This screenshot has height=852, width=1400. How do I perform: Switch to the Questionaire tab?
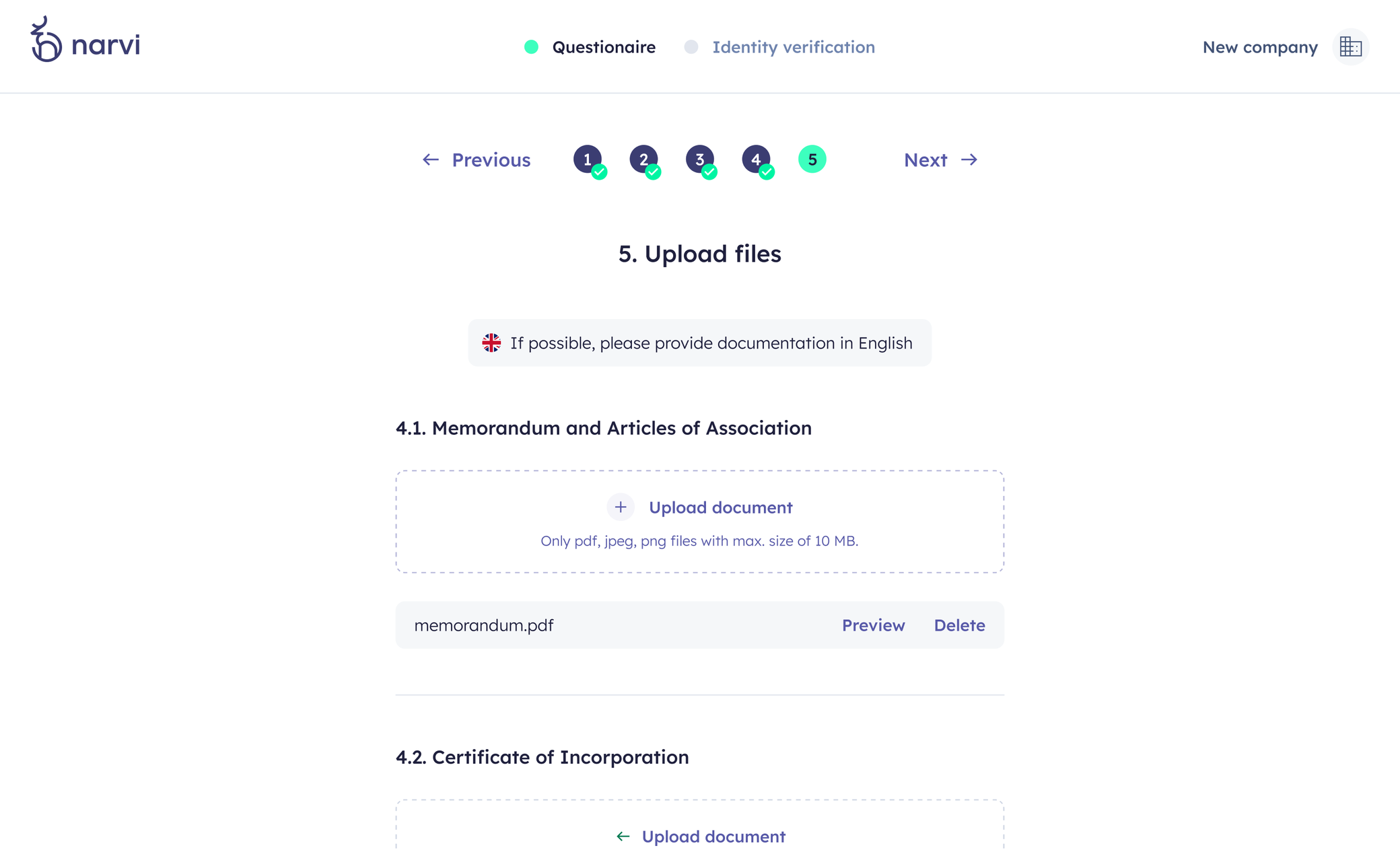pyautogui.click(x=604, y=47)
